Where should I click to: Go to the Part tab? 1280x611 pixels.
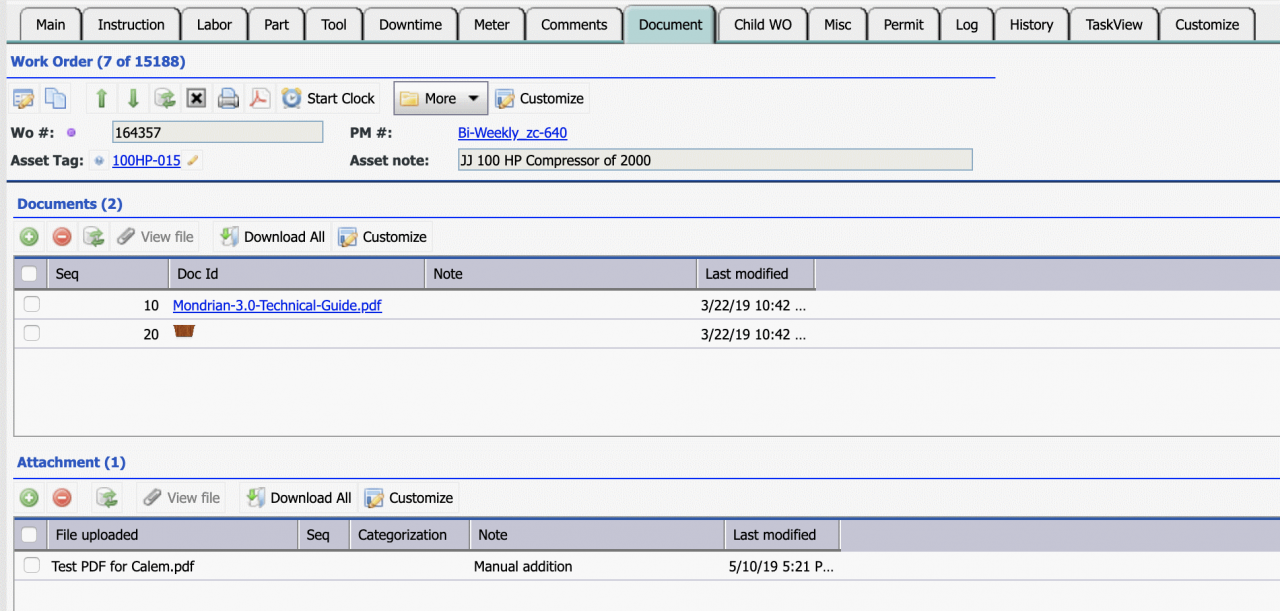[277, 25]
